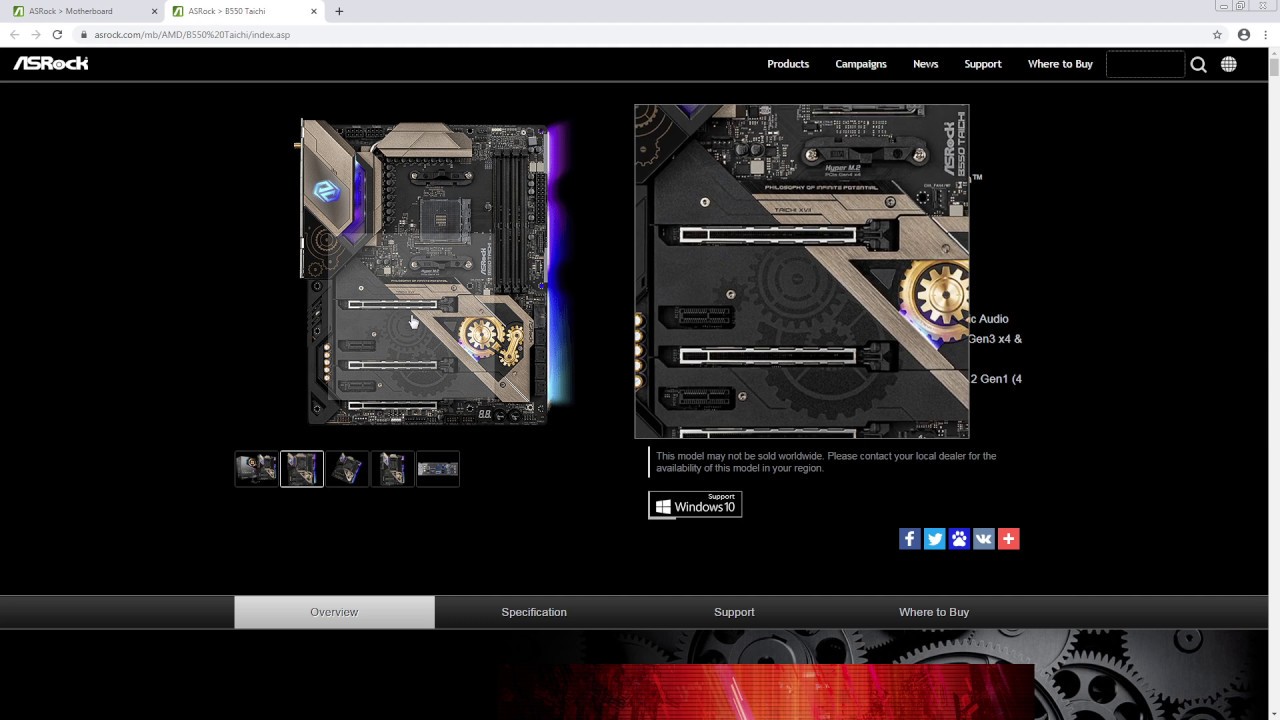Click the ASRock logo in header
The image size is (1280, 720).
(51, 63)
